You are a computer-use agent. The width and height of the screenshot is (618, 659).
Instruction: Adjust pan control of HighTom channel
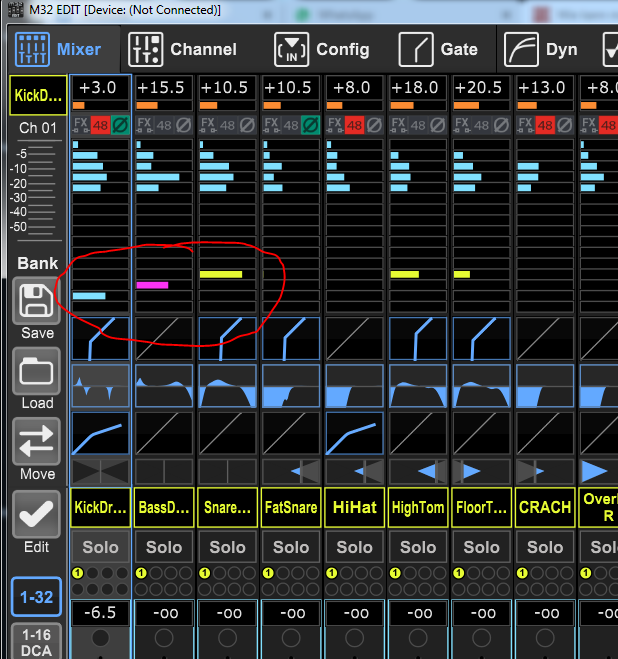click(418, 472)
